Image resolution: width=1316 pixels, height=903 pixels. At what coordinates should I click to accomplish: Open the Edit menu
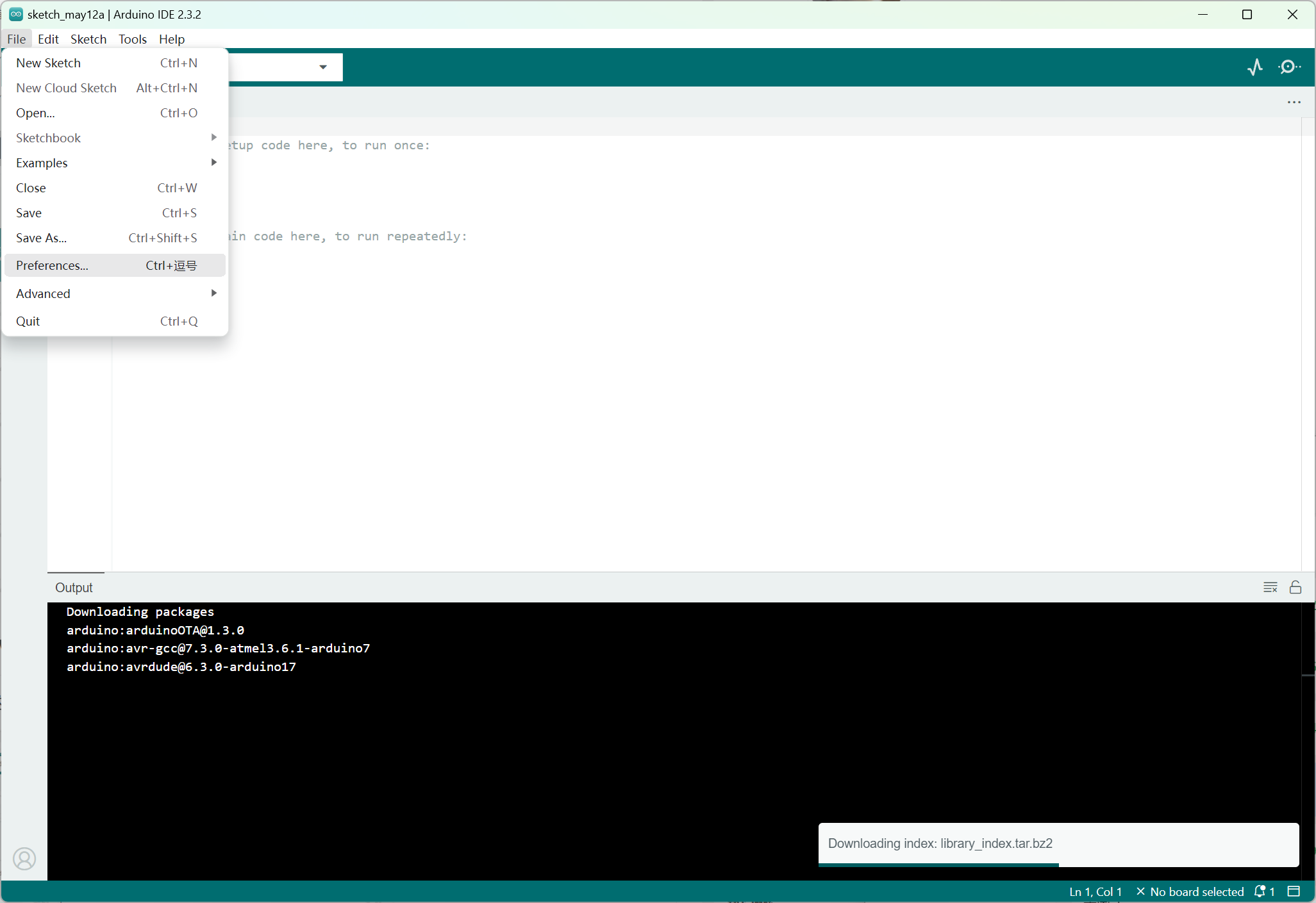click(x=48, y=39)
